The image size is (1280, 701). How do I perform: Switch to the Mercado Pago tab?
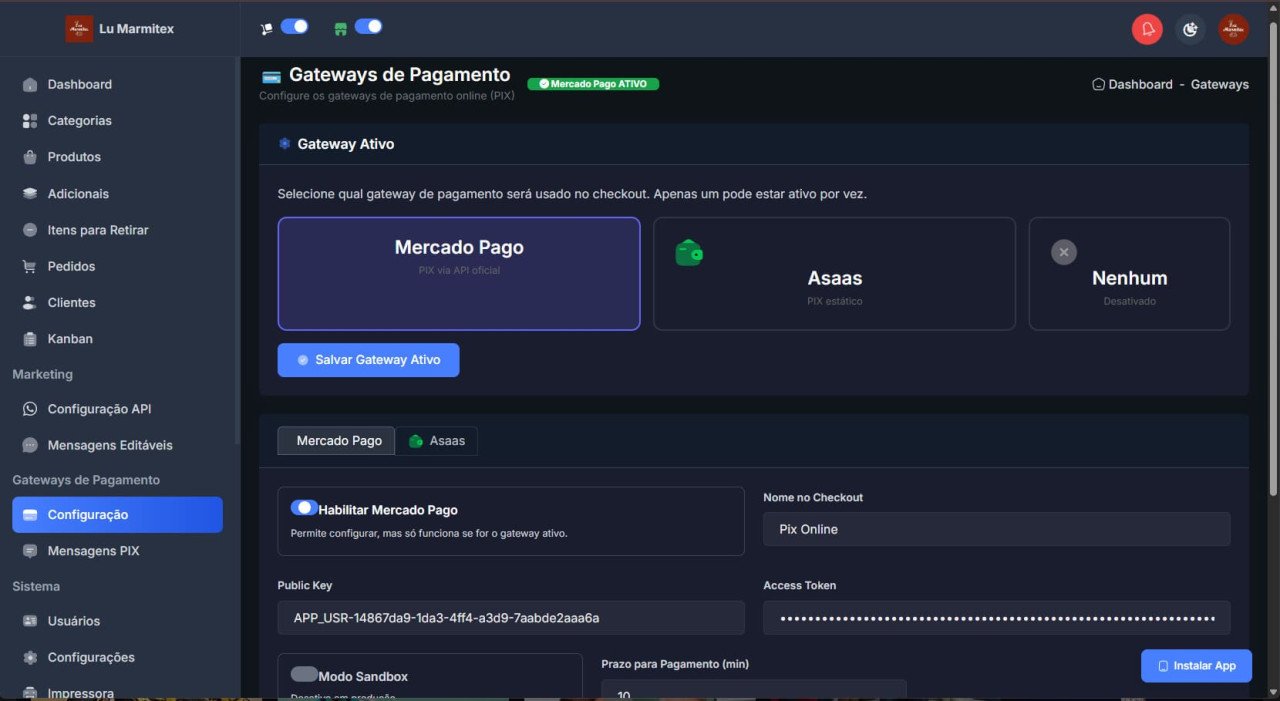(x=336, y=440)
